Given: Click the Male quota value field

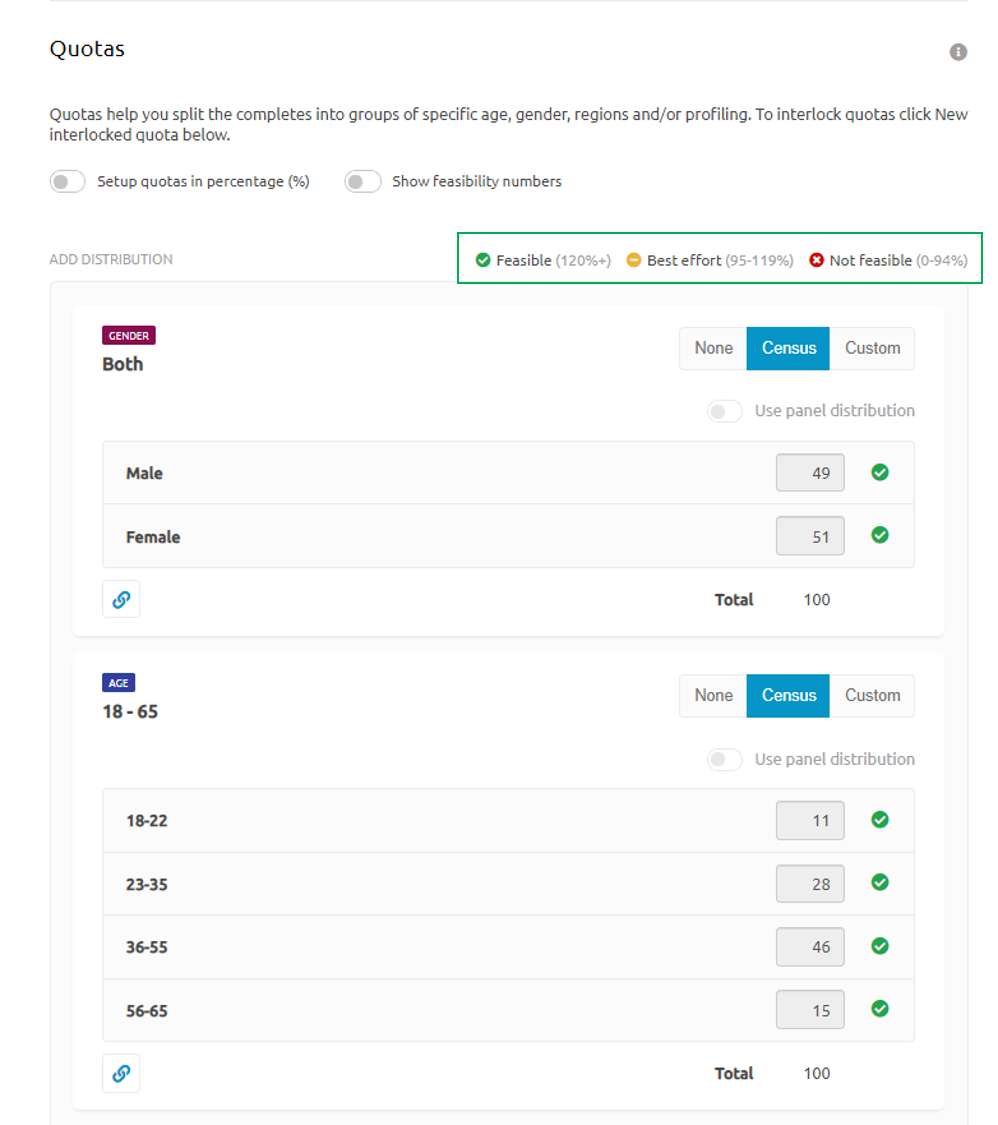Looking at the screenshot, I should [810, 473].
